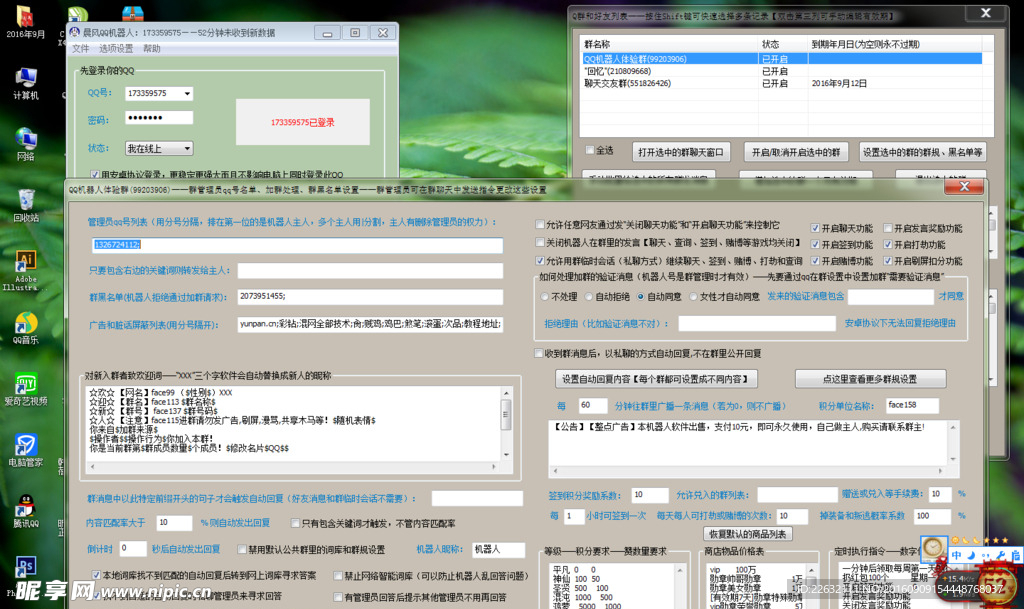Click the welcome message box horizontal scrollbar
Image resolution: width=1024 pixels, height=609 pixels.
293,467
